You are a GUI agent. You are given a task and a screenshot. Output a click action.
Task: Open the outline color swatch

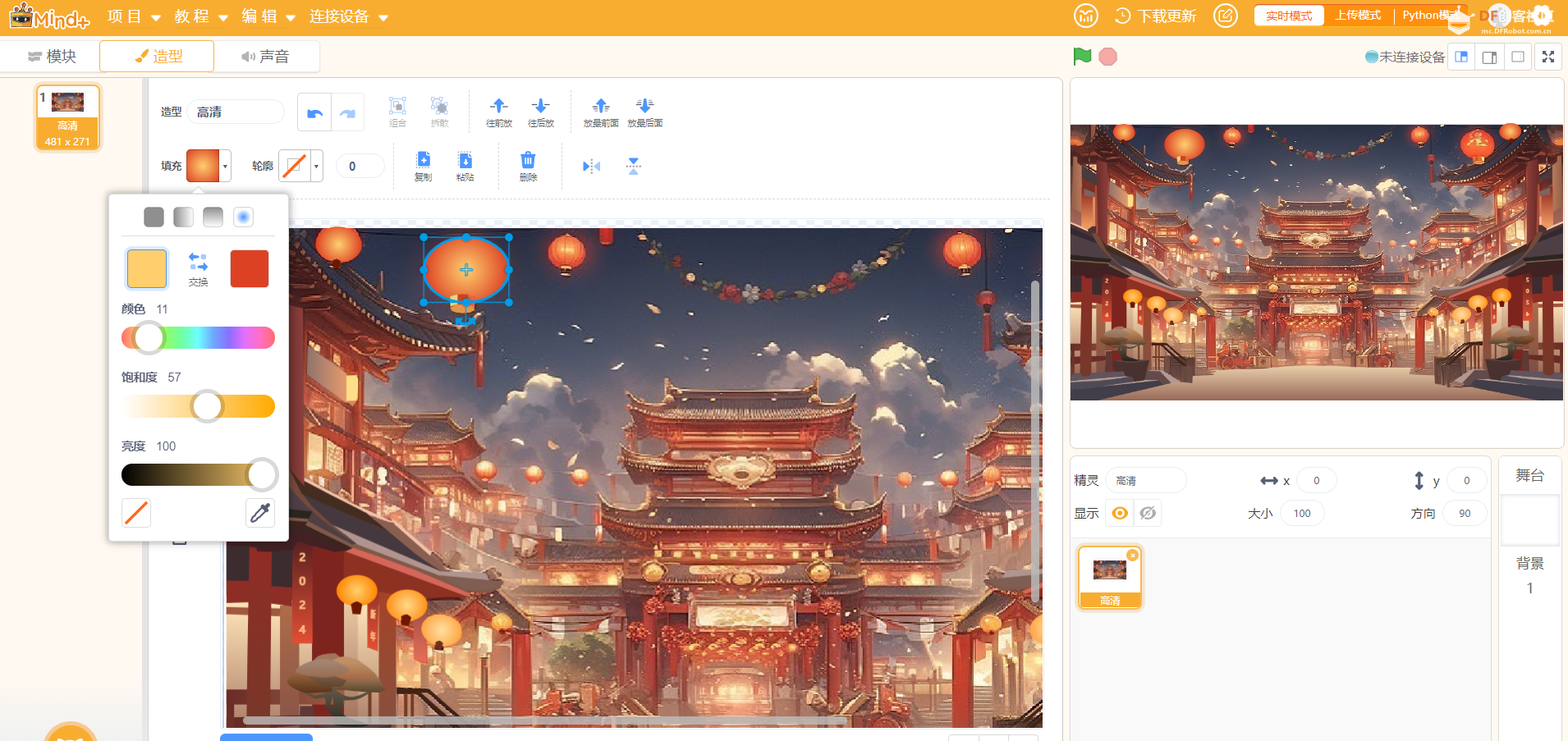[x=295, y=166]
